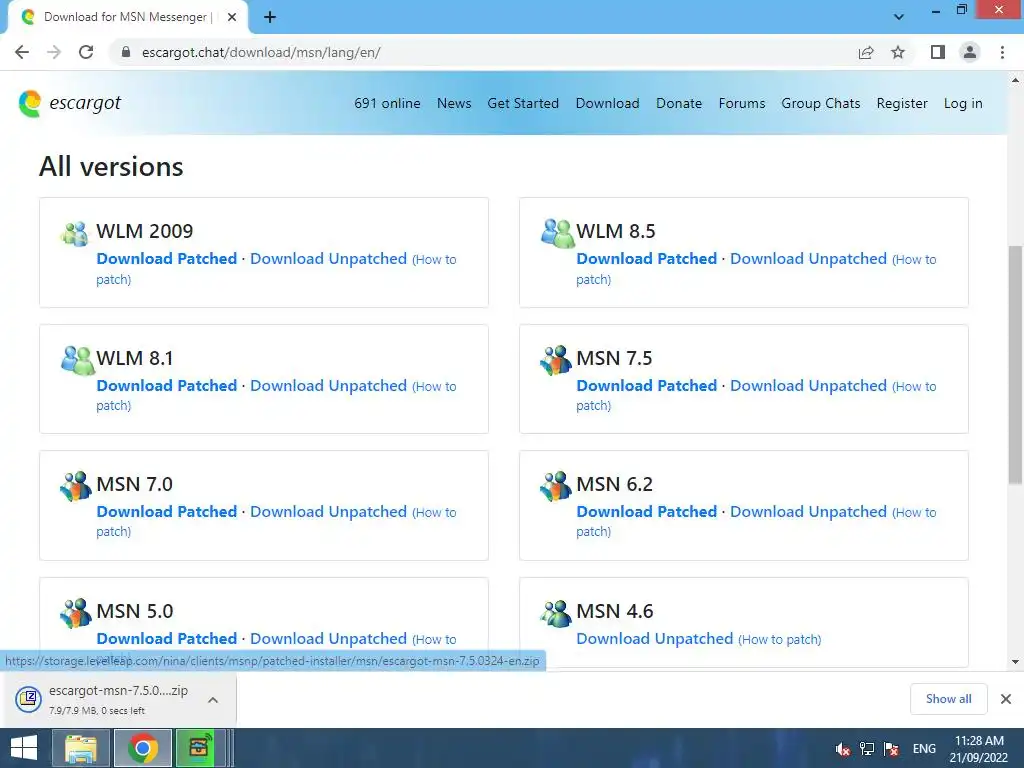1024x768 pixels.
Task: Click the forward navigation arrow
Action: (54, 52)
